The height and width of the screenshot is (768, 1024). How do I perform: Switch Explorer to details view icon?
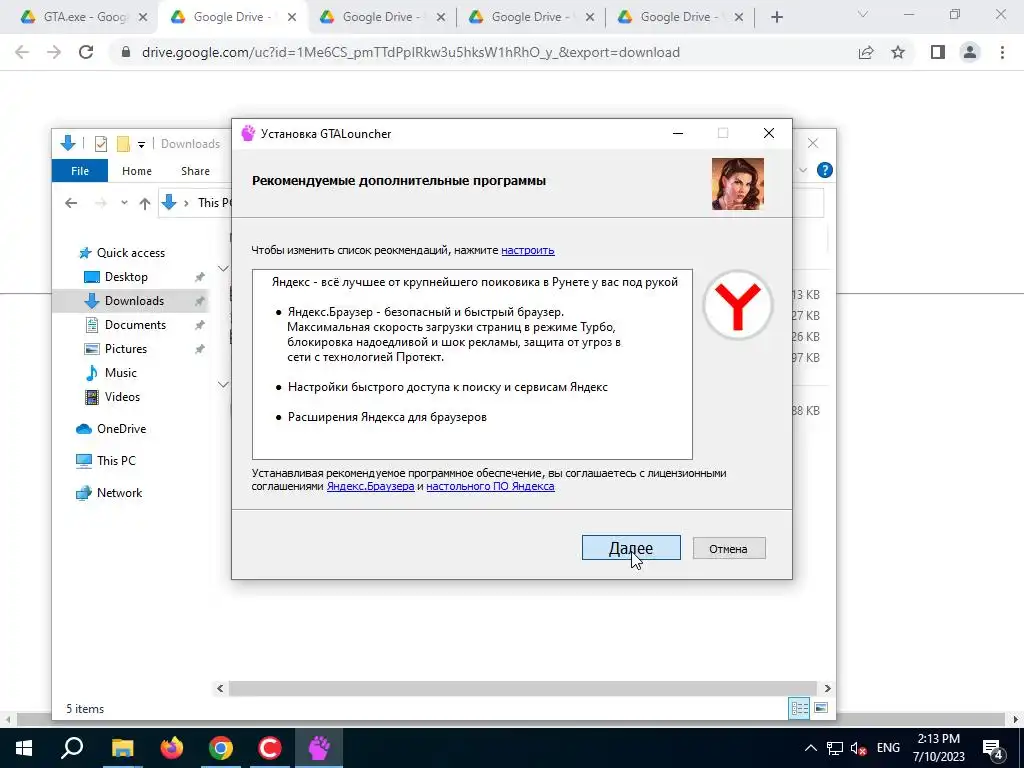(x=799, y=708)
